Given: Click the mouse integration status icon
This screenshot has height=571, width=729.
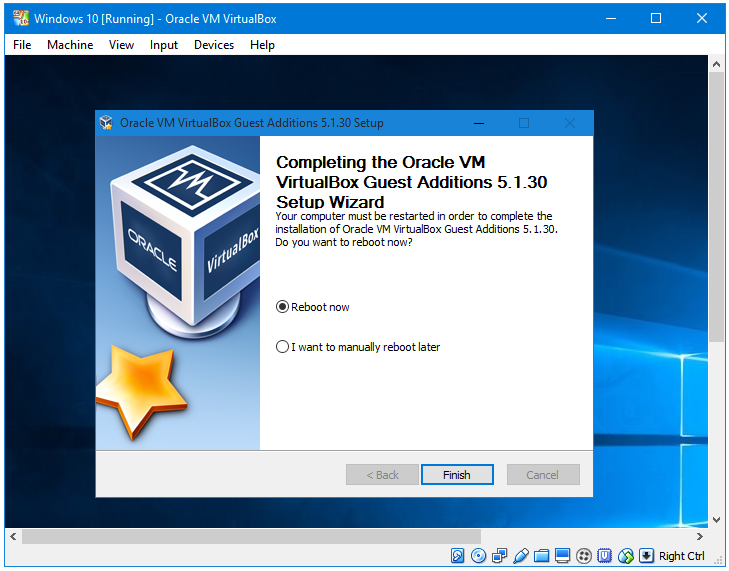Looking at the screenshot, I should pyautogui.click(x=626, y=556).
